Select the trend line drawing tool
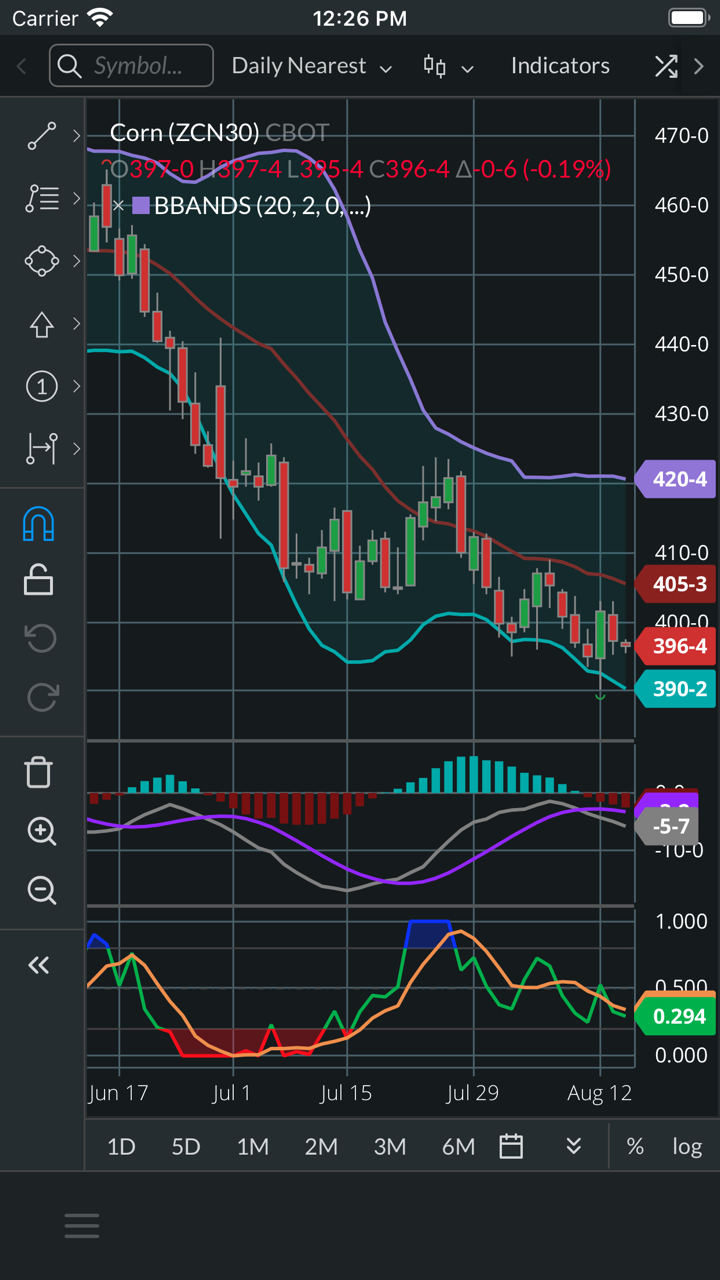This screenshot has width=720, height=1280. pos(41,136)
